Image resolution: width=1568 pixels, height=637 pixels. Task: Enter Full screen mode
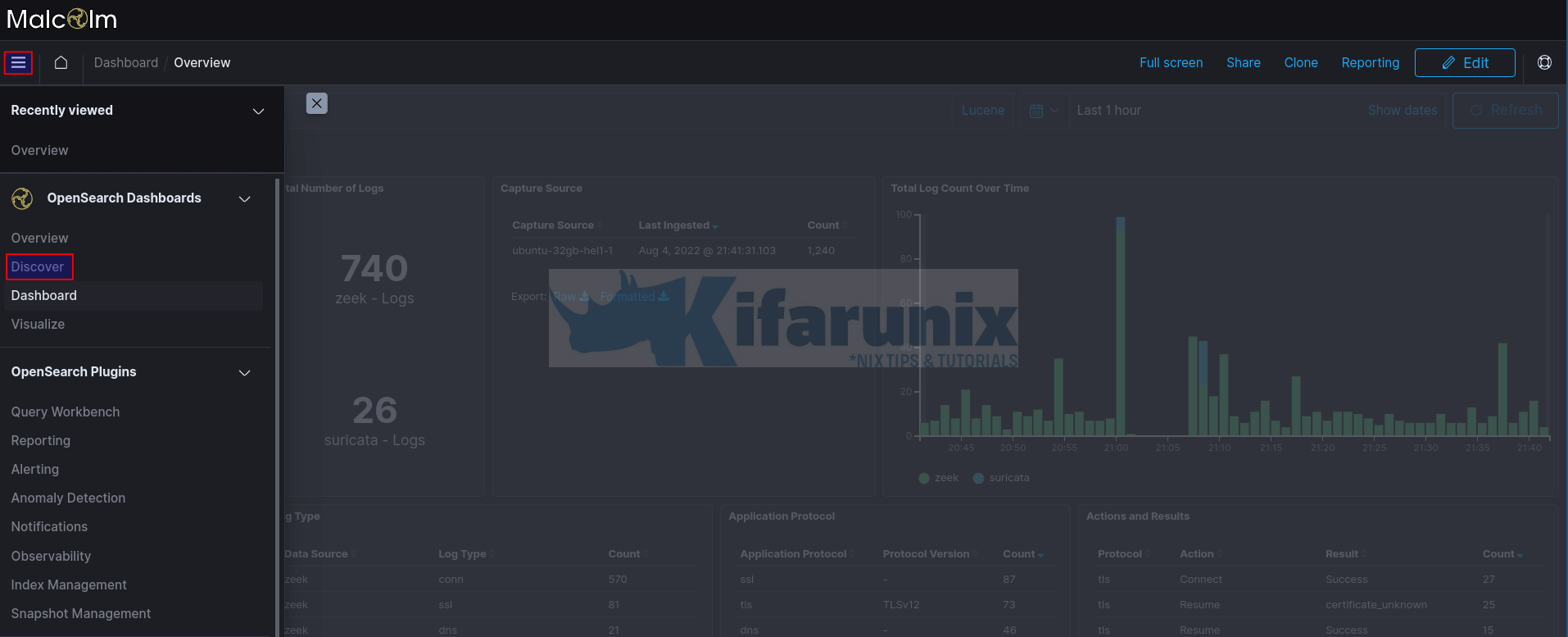pos(1171,63)
